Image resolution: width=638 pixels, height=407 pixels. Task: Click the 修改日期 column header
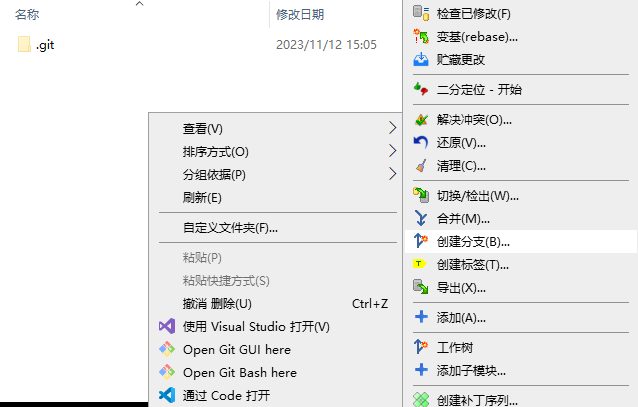[x=300, y=15]
